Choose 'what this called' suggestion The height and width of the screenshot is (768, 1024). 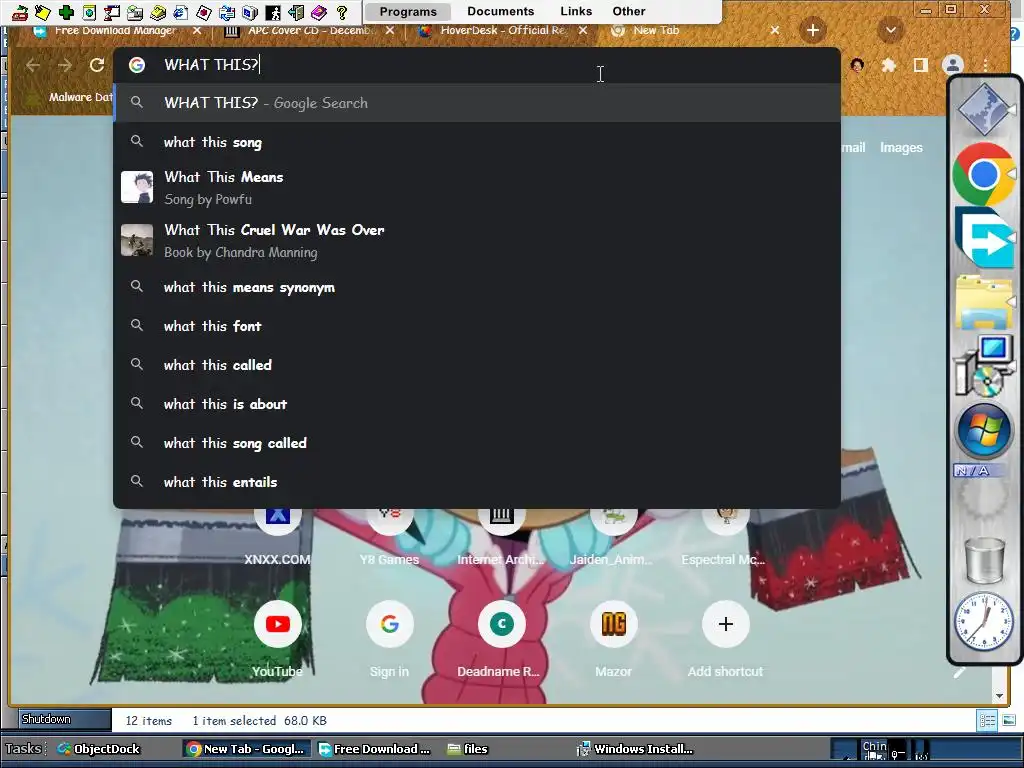[477, 365]
